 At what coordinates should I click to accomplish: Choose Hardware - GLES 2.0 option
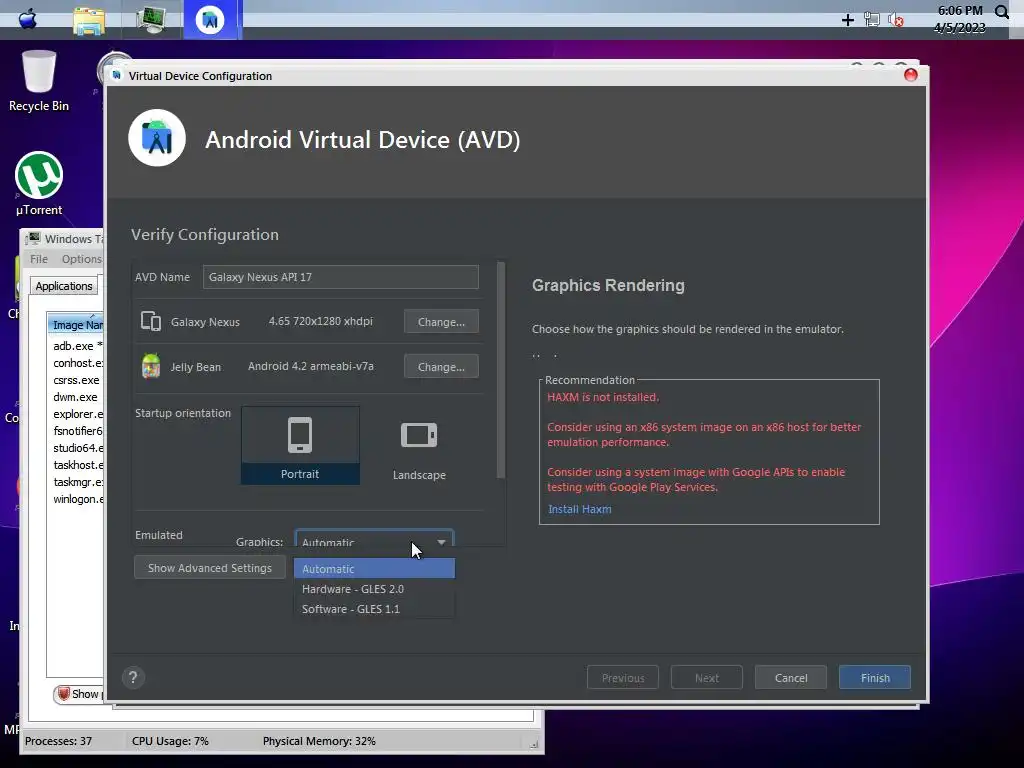pyautogui.click(x=374, y=589)
